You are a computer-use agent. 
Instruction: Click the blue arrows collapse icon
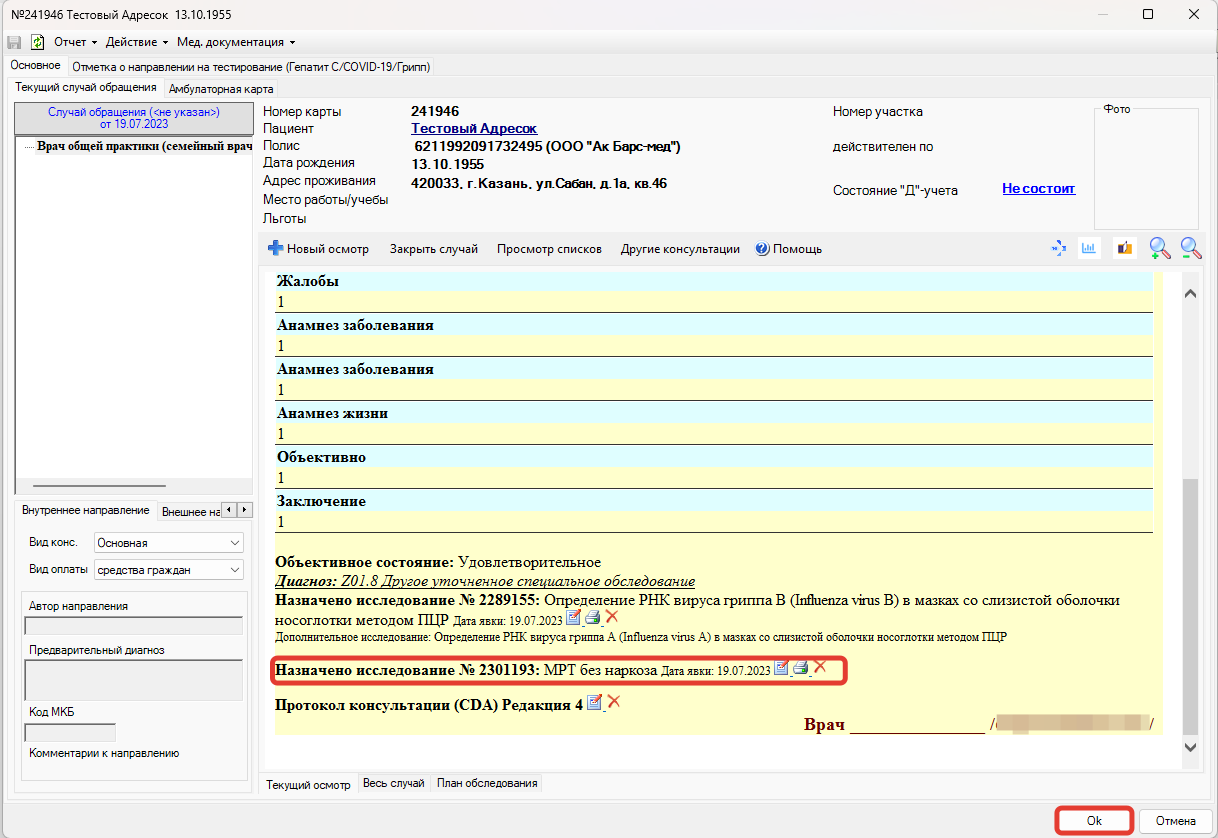(1059, 248)
